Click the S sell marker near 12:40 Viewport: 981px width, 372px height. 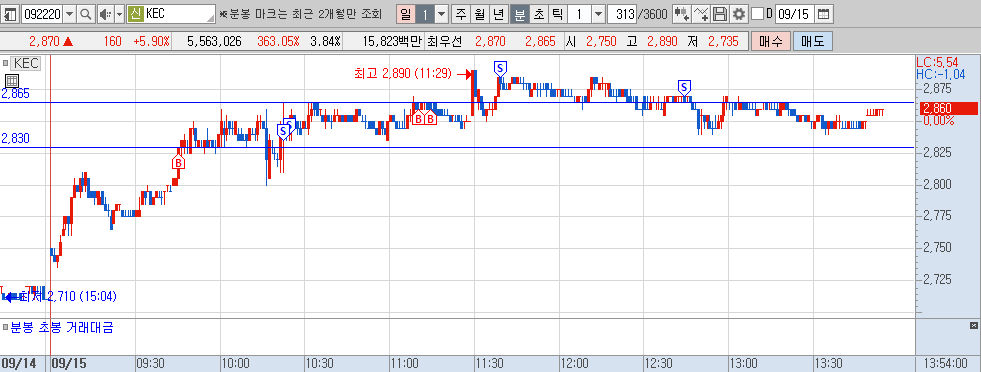click(685, 87)
